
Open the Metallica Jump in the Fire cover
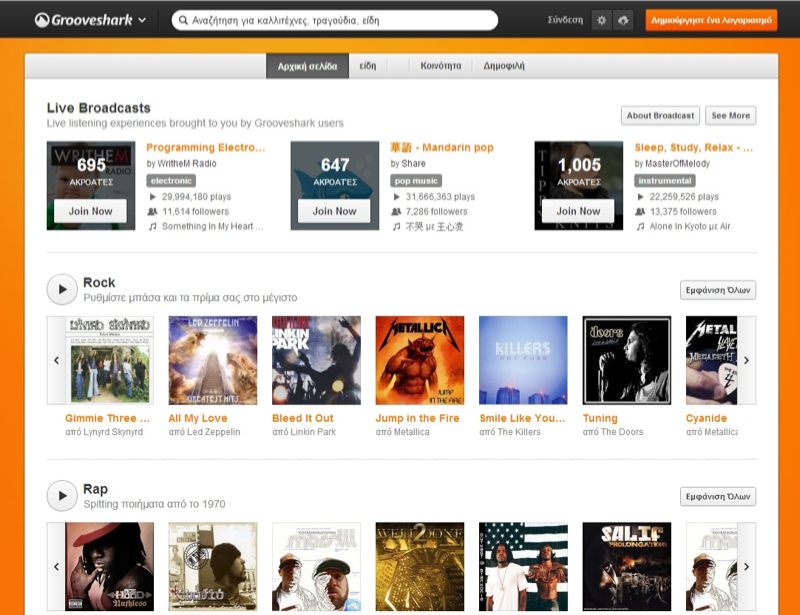420,360
